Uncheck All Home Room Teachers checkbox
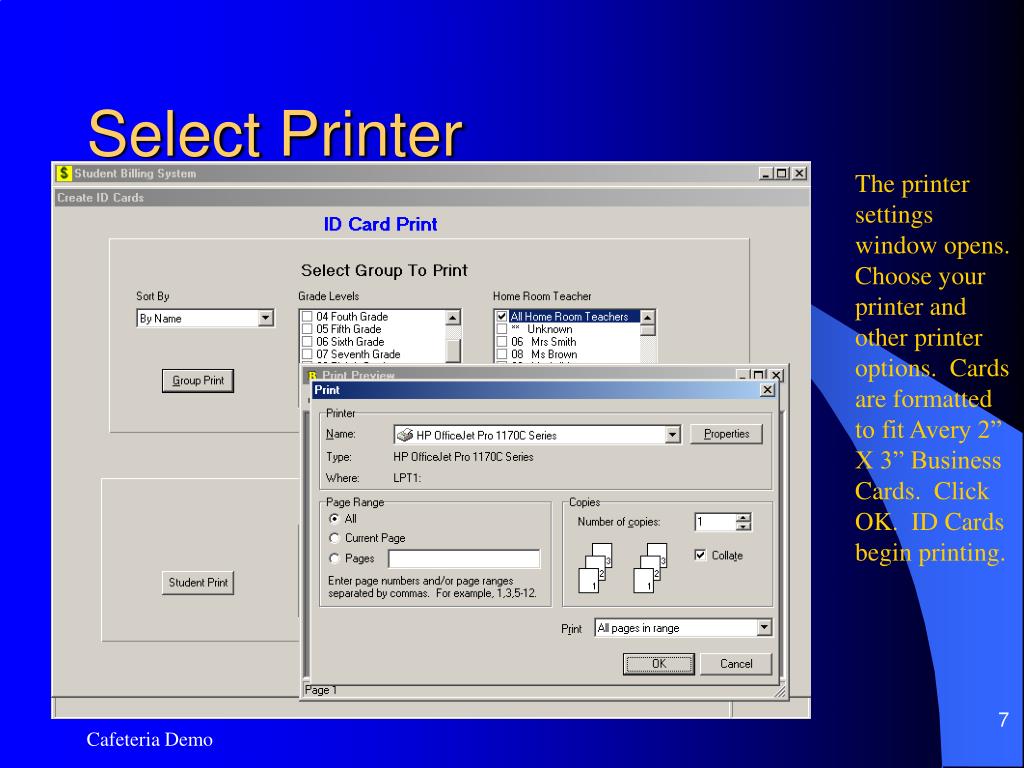1024x768 pixels. [502, 317]
